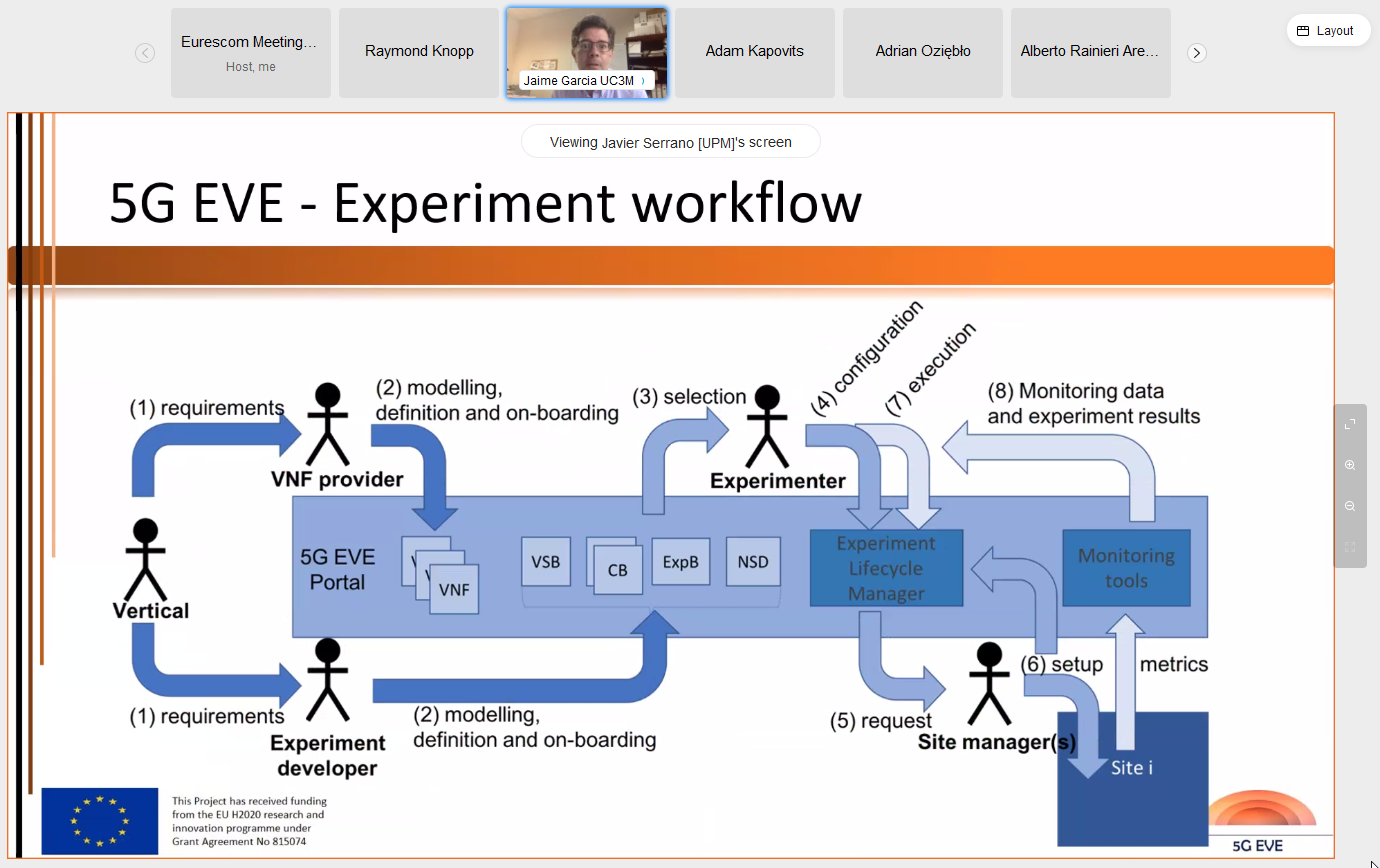Click Adrian Oziębło's participant tile
Viewport: 1380px width, 868px height.
922,53
